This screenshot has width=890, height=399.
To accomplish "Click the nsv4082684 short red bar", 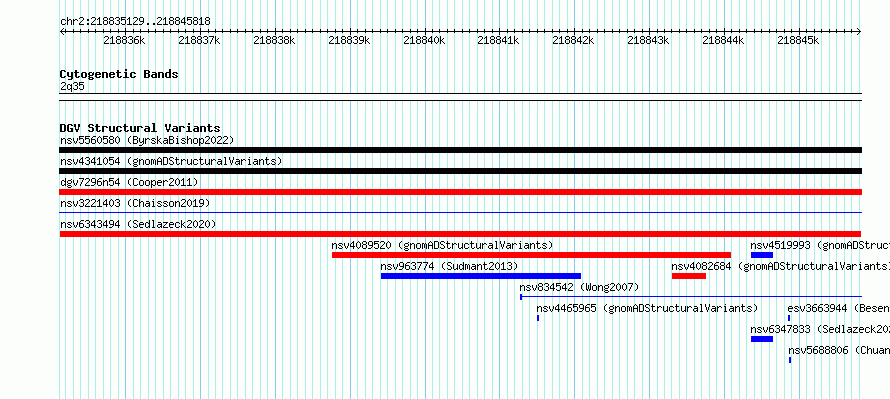I will point(689,276).
